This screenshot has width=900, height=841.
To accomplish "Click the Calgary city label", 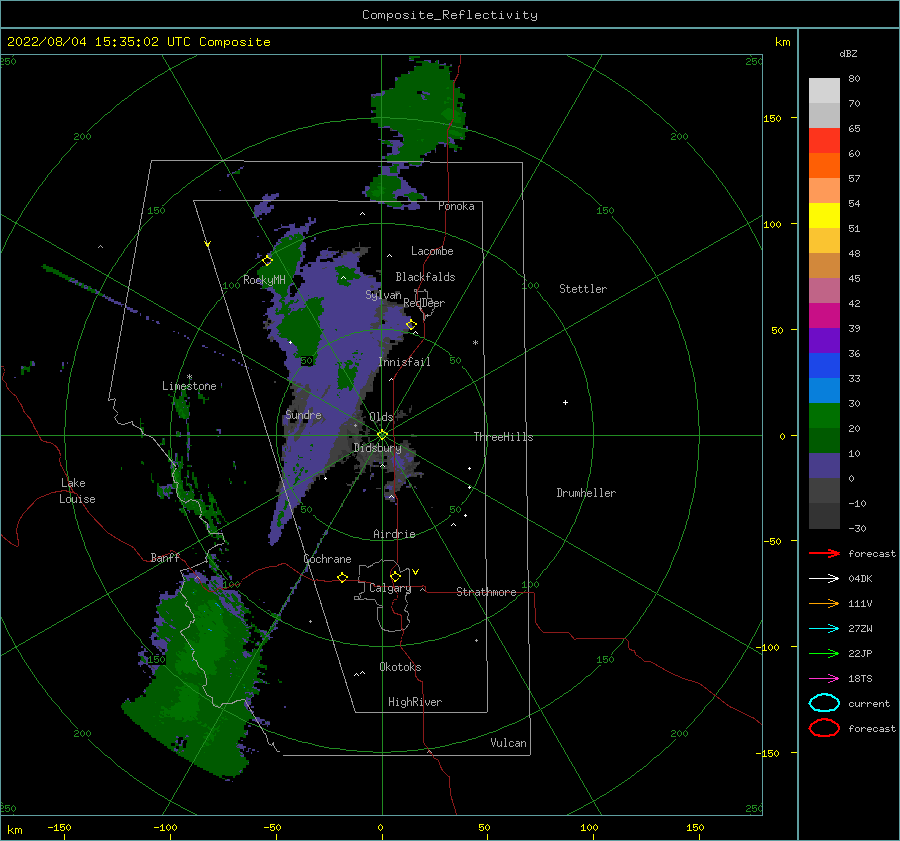I will tap(390, 588).
